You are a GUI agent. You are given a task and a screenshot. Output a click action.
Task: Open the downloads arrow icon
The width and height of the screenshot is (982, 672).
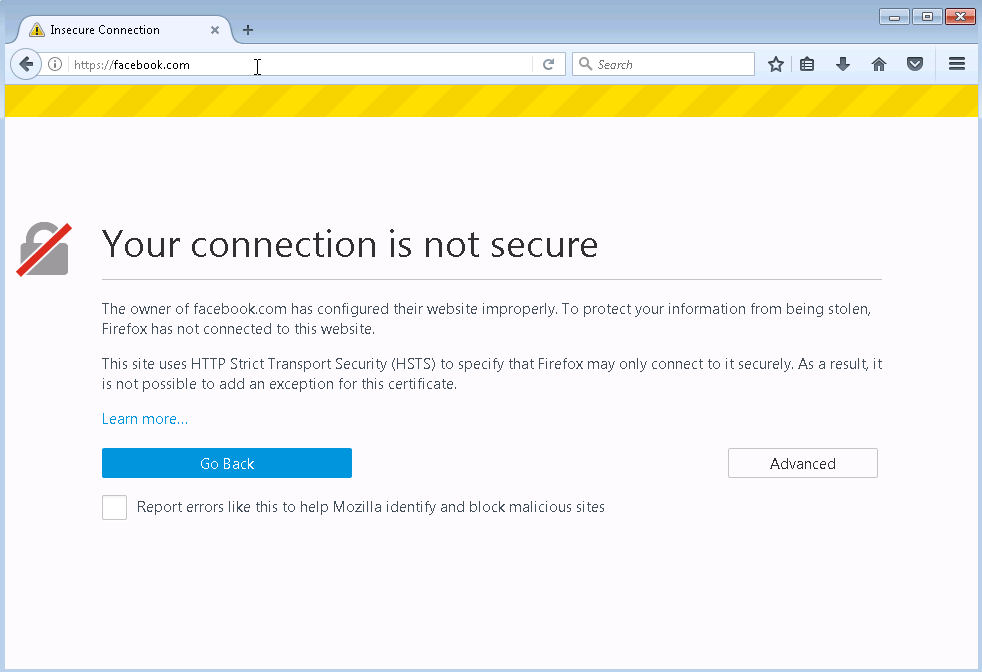pos(843,64)
